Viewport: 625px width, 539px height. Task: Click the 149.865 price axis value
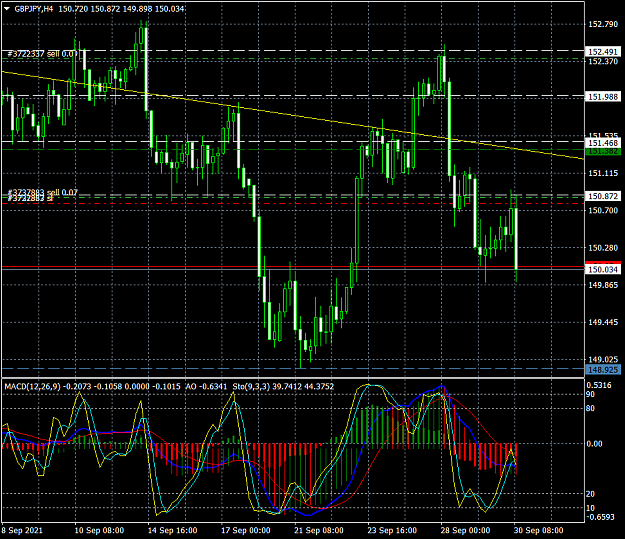(603, 285)
